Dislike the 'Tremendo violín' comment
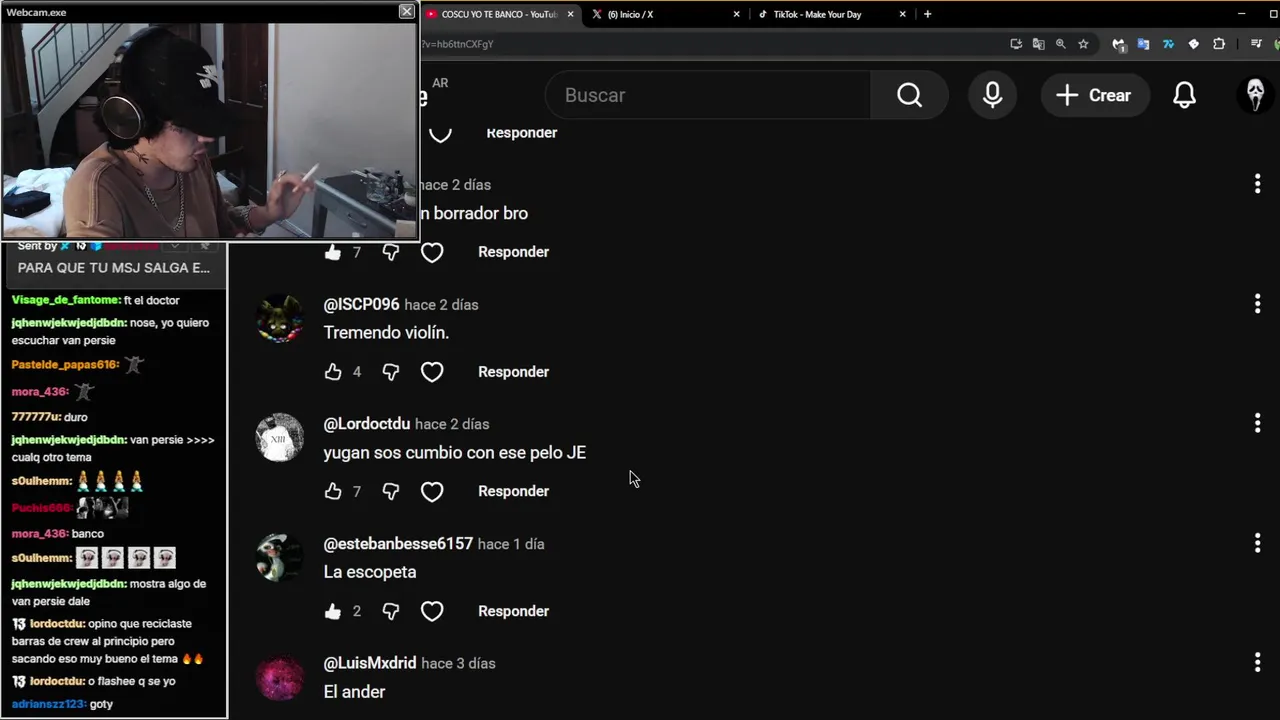This screenshot has width=1280, height=720. [390, 372]
